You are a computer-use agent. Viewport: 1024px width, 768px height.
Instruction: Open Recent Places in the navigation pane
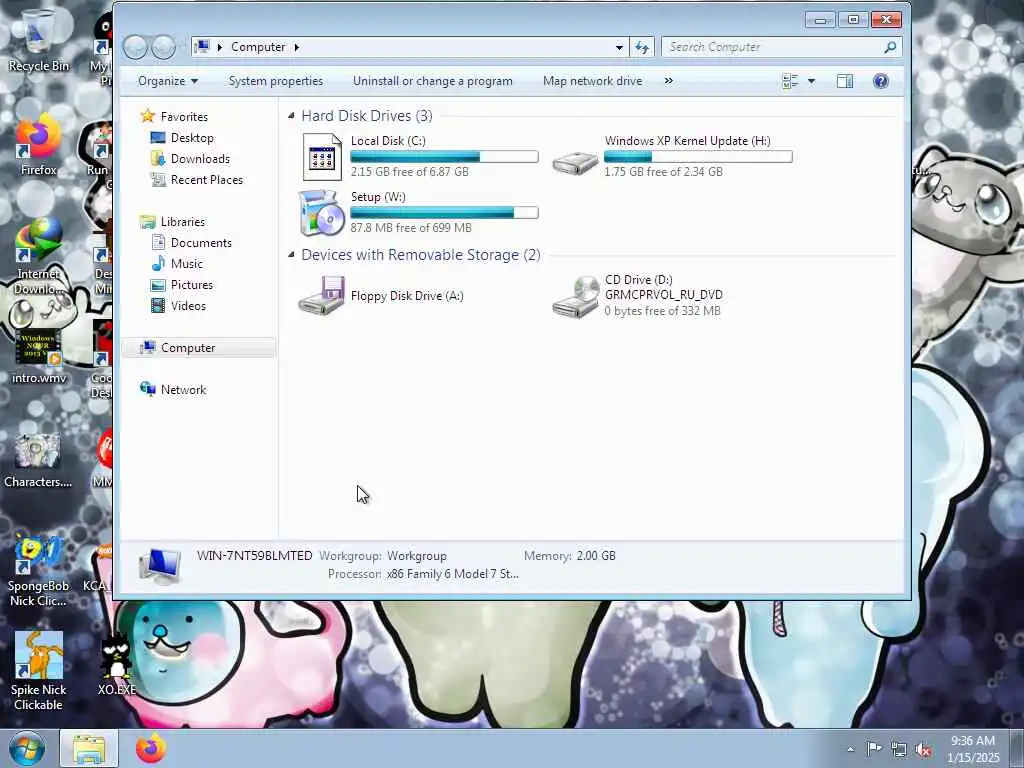point(206,180)
